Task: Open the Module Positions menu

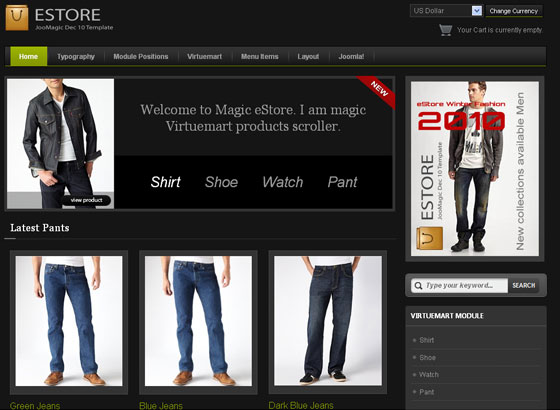Action: (x=141, y=56)
